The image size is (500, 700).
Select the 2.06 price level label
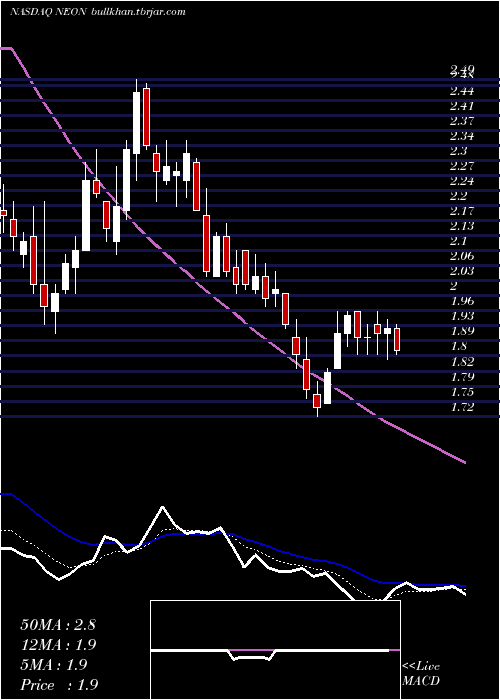(x=462, y=256)
